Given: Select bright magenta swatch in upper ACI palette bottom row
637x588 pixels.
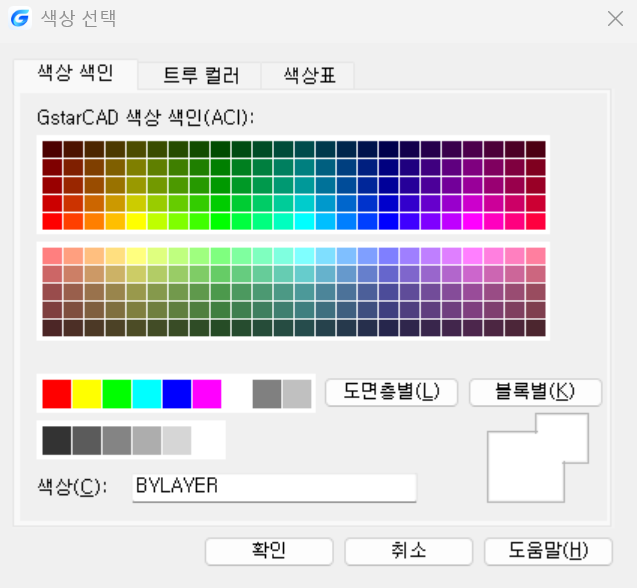Looking at the screenshot, I should (x=472, y=221).
